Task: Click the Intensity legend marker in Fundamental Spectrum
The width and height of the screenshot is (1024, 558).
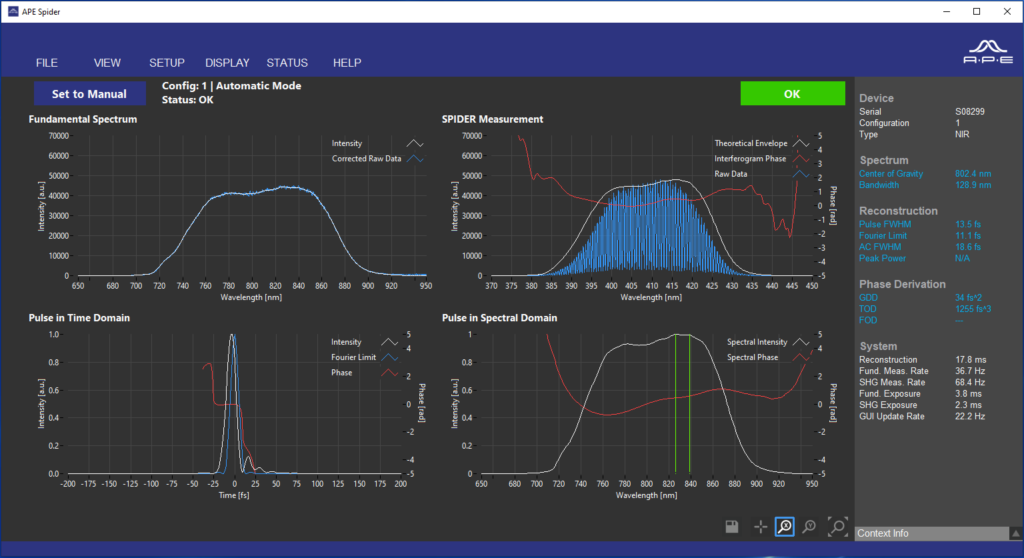Action: pyautogui.click(x=415, y=143)
